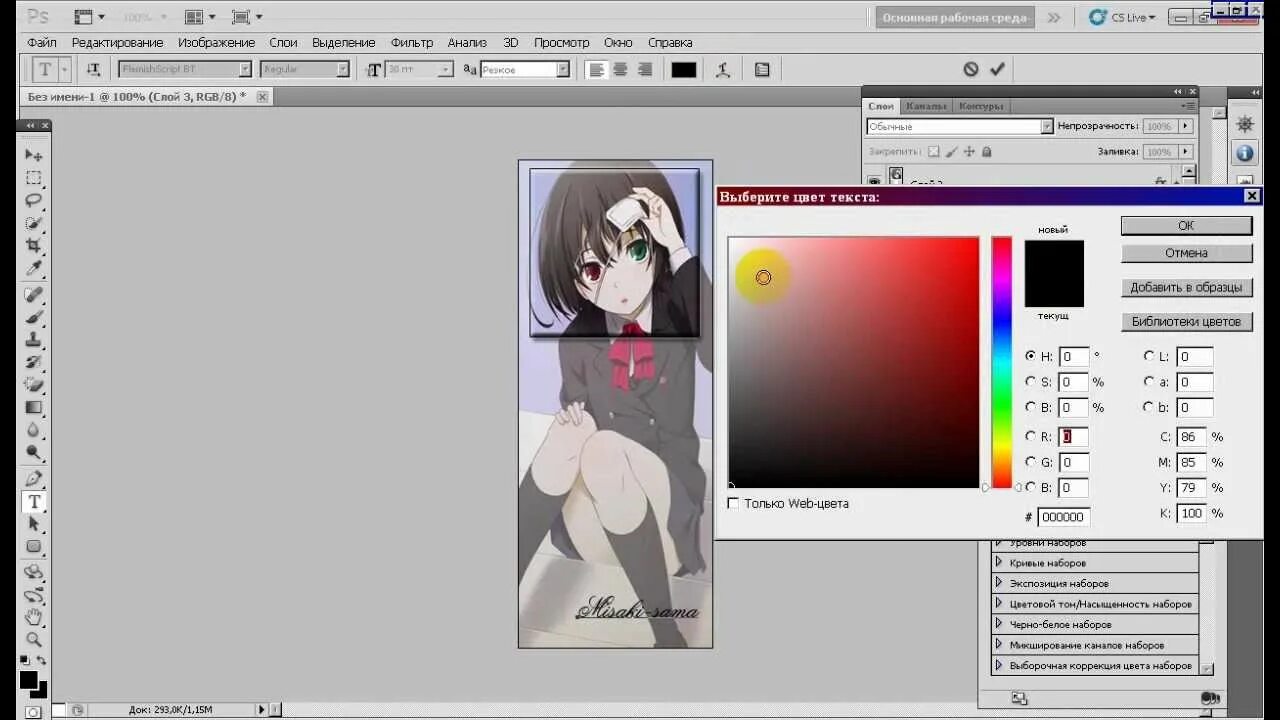Screen dimensions: 1280x720
Task: Click the left align text icon
Action: click(x=596, y=69)
